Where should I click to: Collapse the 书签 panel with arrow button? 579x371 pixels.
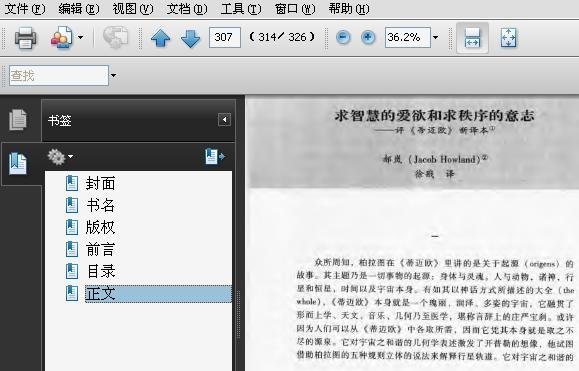click(224, 120)
